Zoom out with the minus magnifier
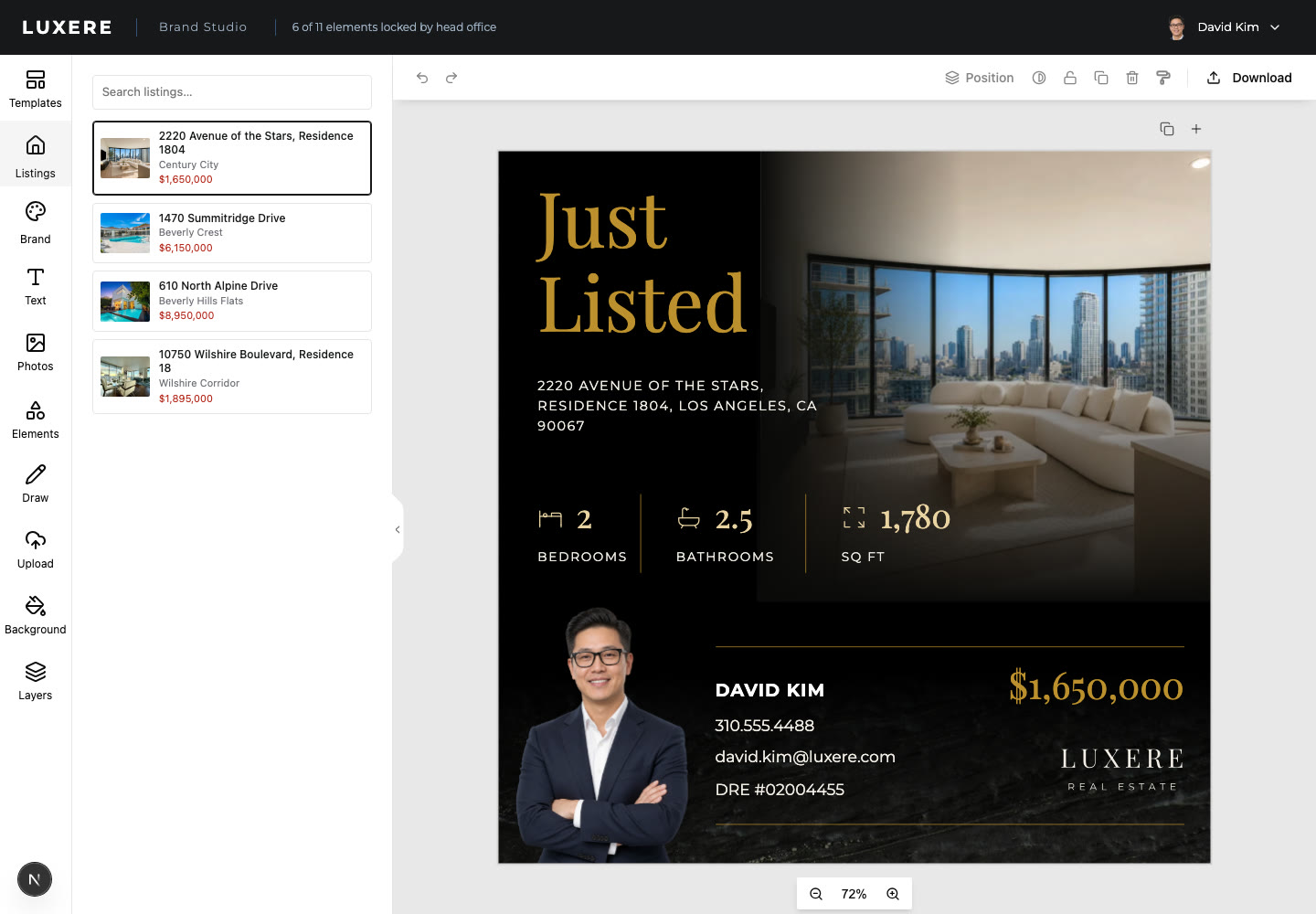Image resolution: width=1316 pixels, height=914 pixels. click(816, 894)
